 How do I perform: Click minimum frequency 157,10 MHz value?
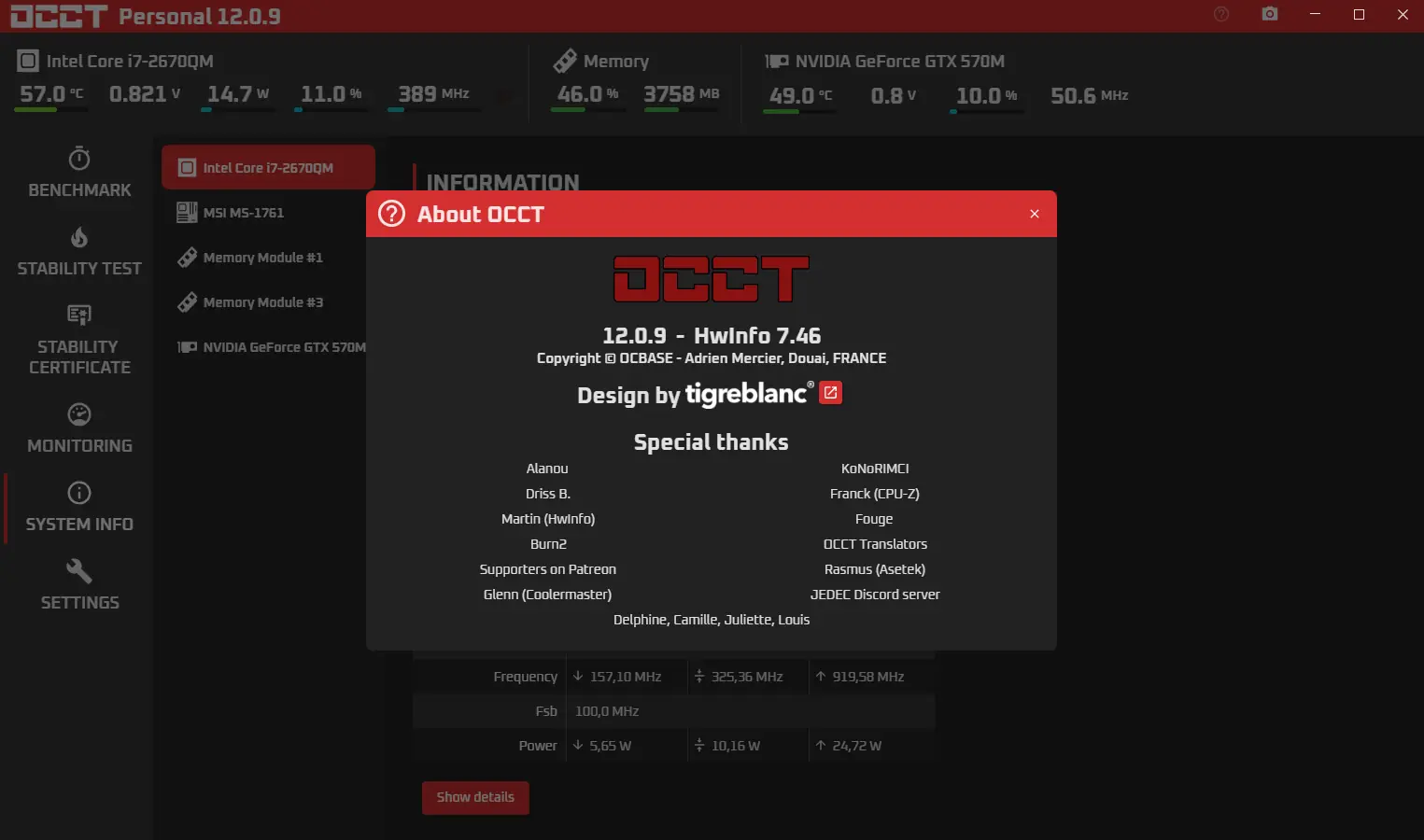pos(626,677)
